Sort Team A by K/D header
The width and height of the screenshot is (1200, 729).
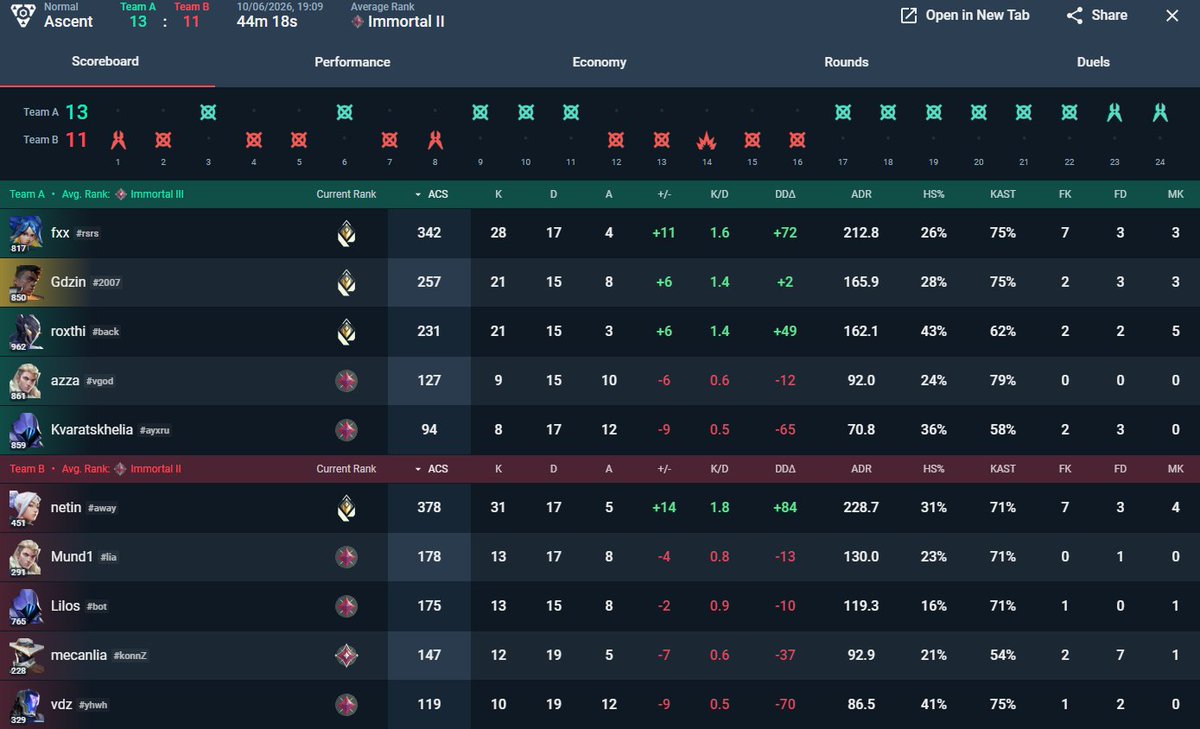[x=719, y=194]
